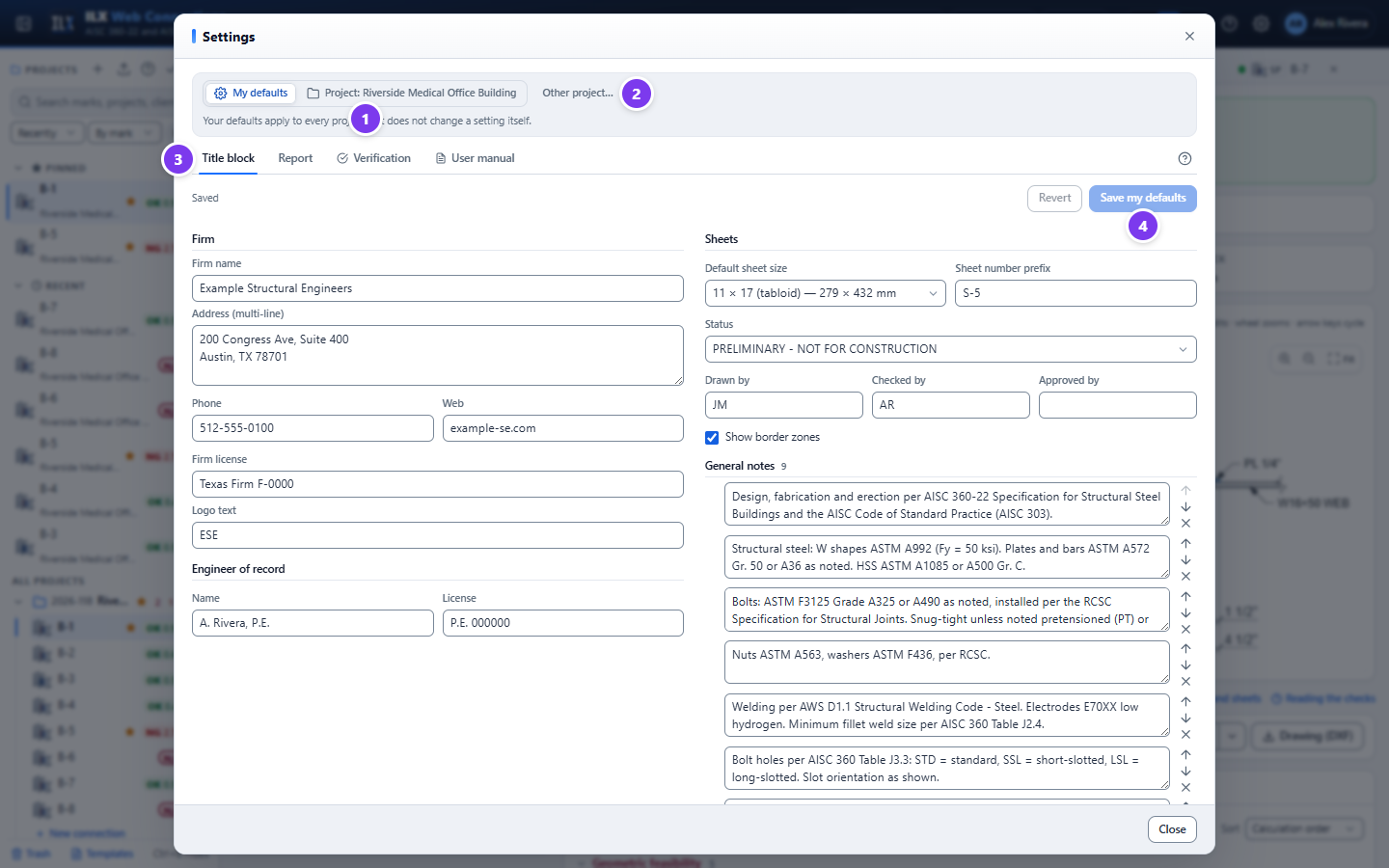Image resolution: width=1389 pixels, height=868 pixels.
Task: Move first general note (AISC 360-22) down
Action: point(1185,507)
